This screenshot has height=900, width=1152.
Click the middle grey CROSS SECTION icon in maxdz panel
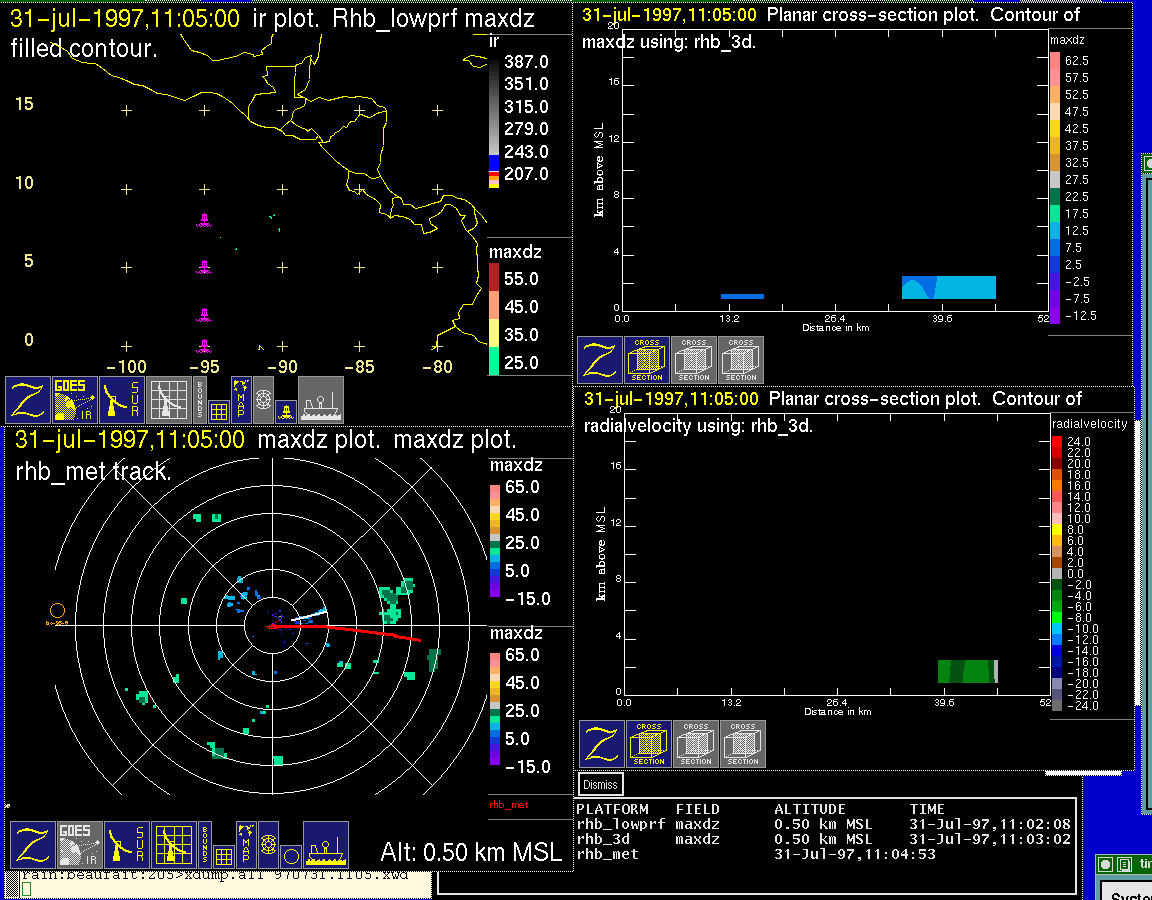pyautogui.click(x=694, y=360)
